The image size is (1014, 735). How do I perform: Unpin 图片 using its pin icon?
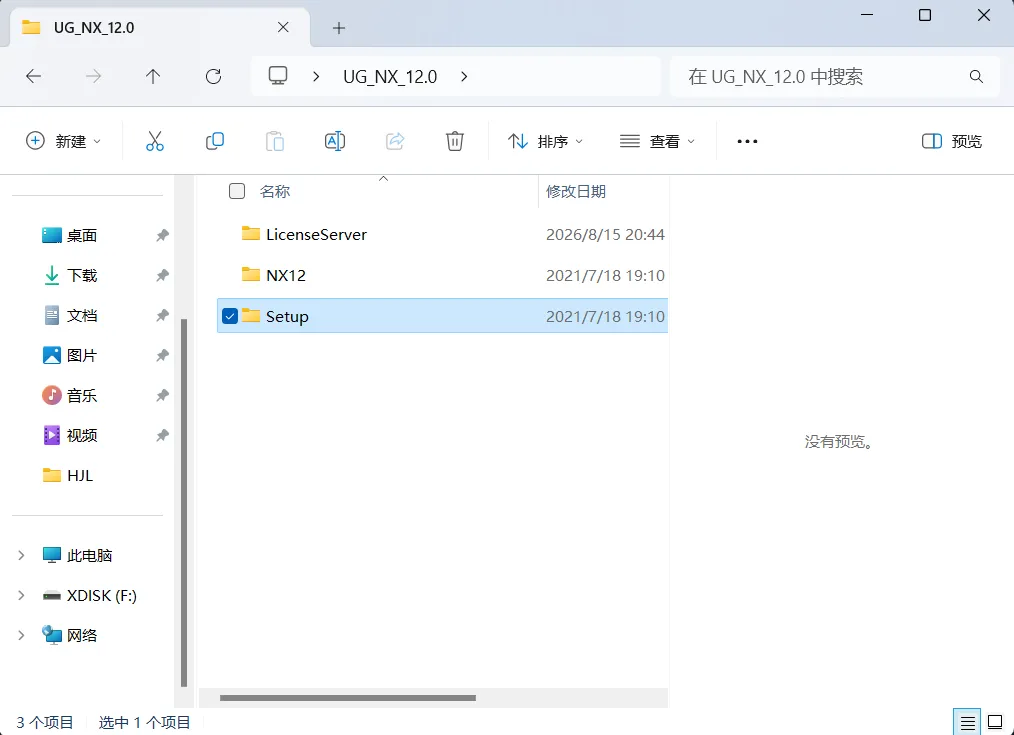[162, 356]
